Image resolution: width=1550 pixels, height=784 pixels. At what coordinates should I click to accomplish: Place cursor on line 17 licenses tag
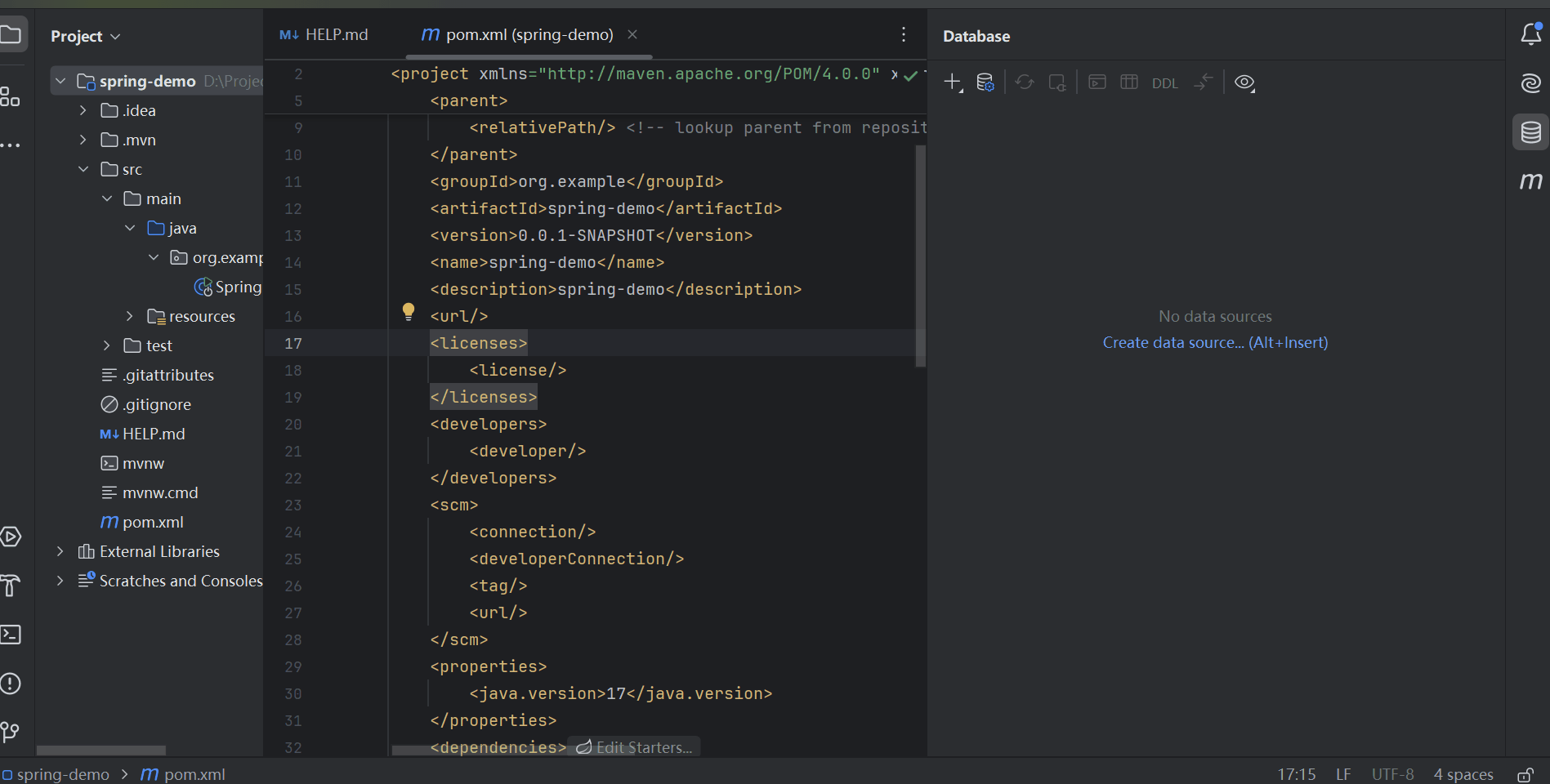479,343
